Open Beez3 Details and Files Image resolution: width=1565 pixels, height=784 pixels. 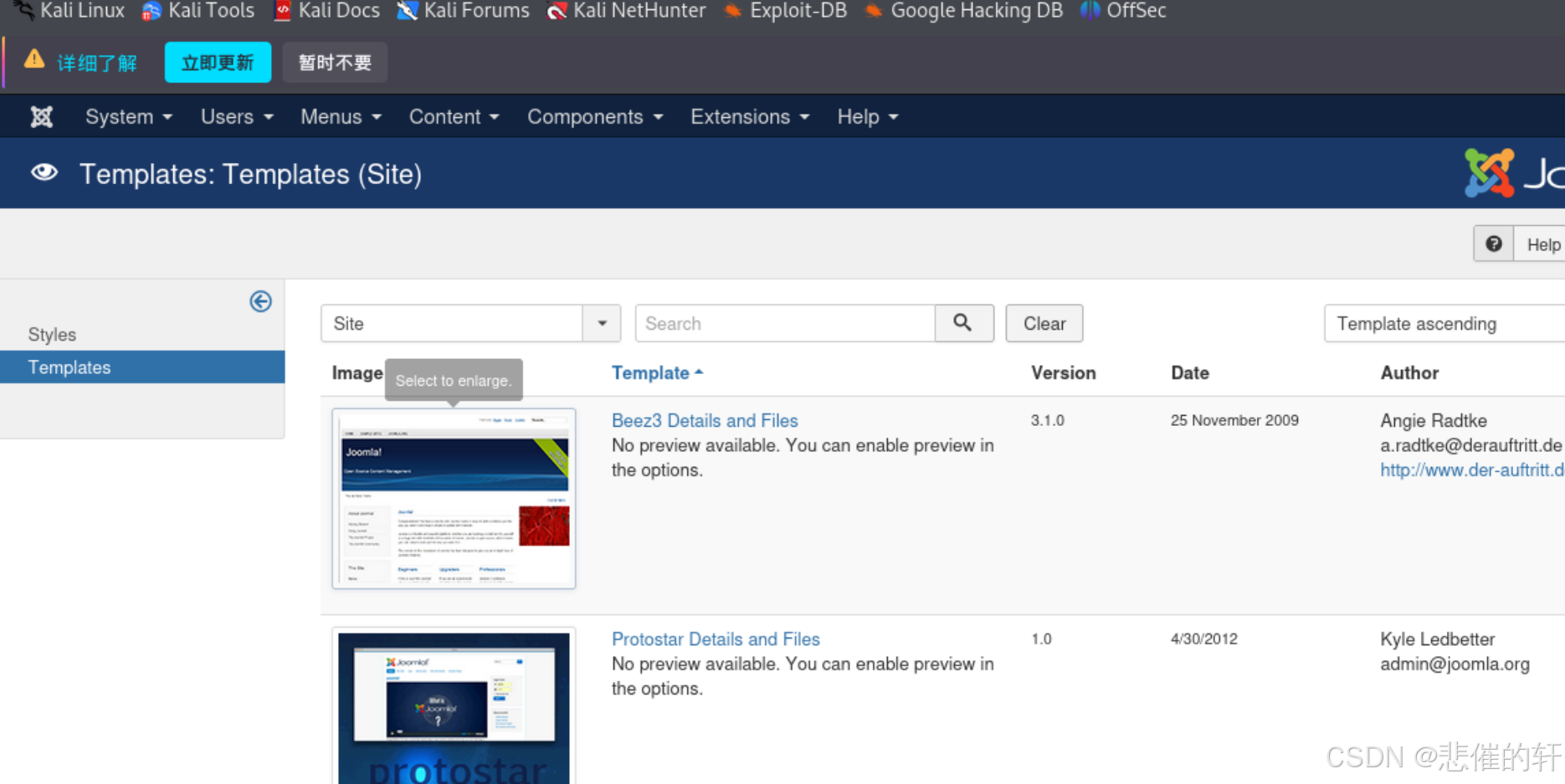[705, 420]
